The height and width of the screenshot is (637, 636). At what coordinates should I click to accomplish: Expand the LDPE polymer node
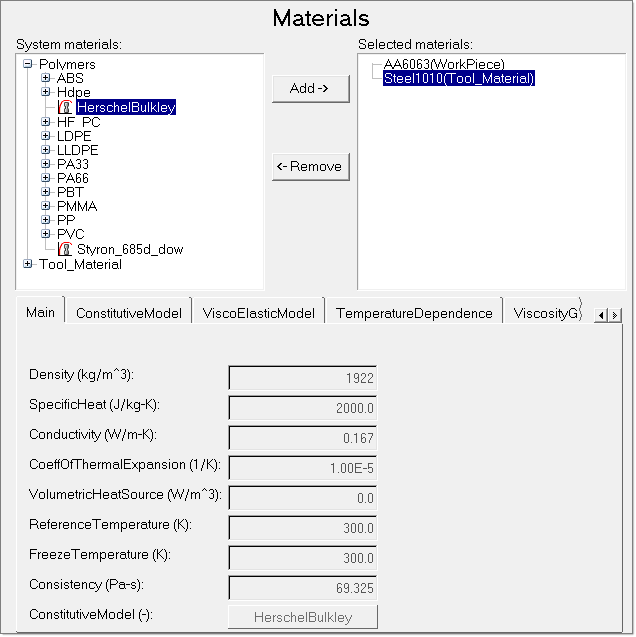(45, 136)
